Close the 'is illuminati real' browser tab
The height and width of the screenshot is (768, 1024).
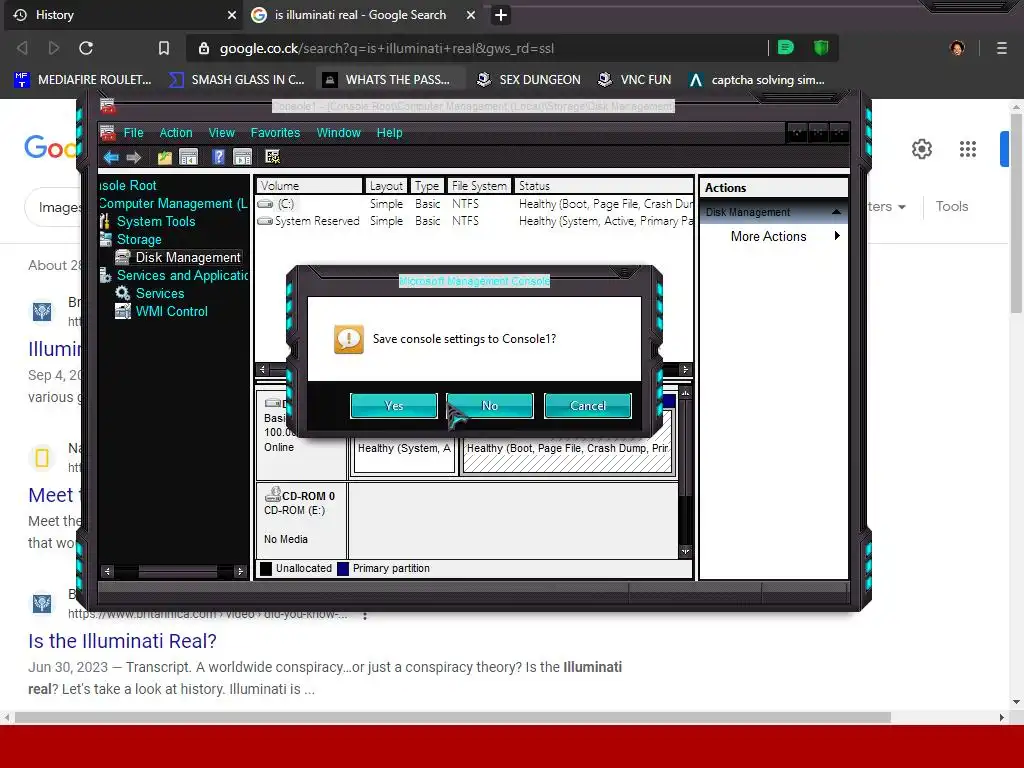tap(471, 14)
